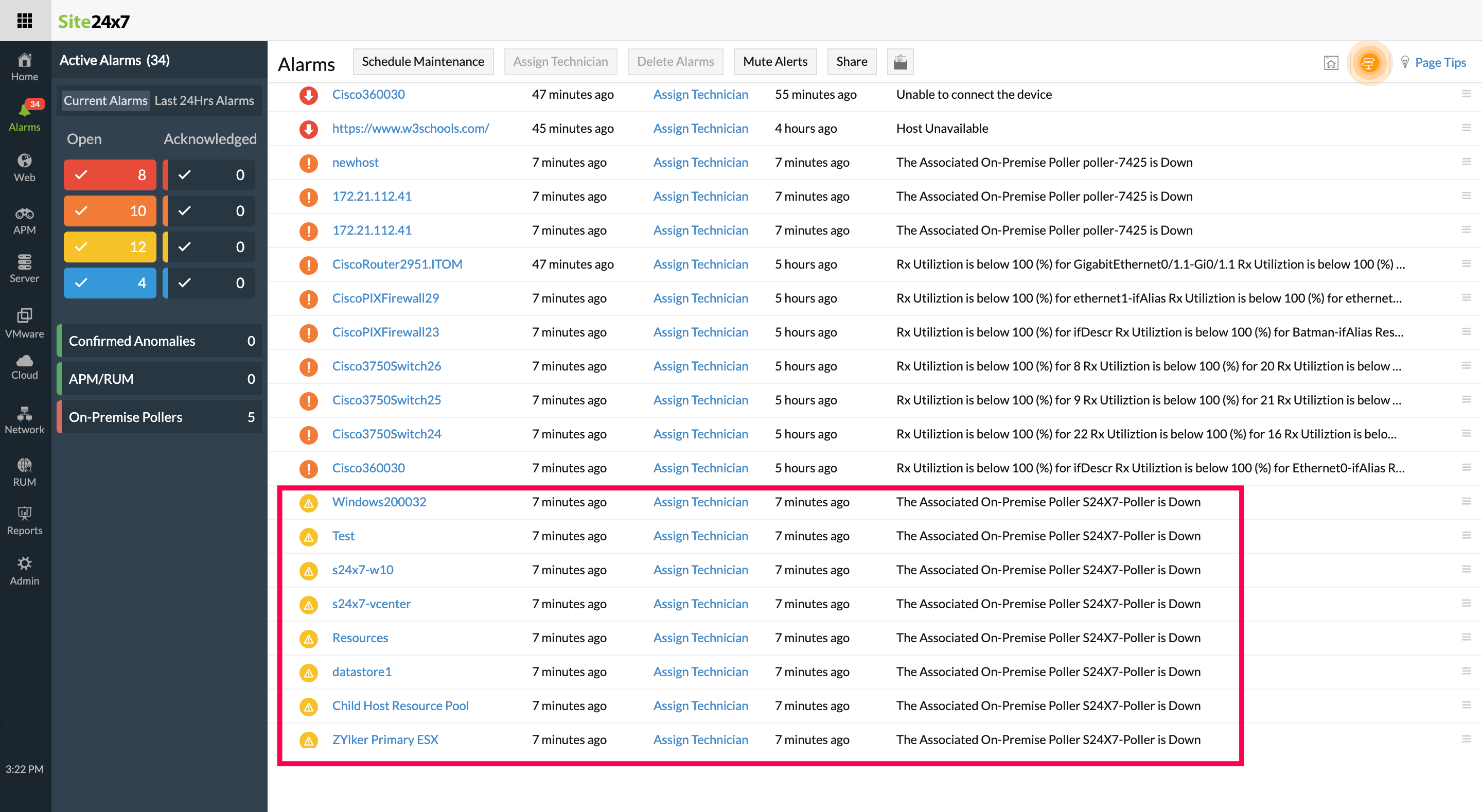
Task: Open Admin settings gear icon
Action: 24,570
